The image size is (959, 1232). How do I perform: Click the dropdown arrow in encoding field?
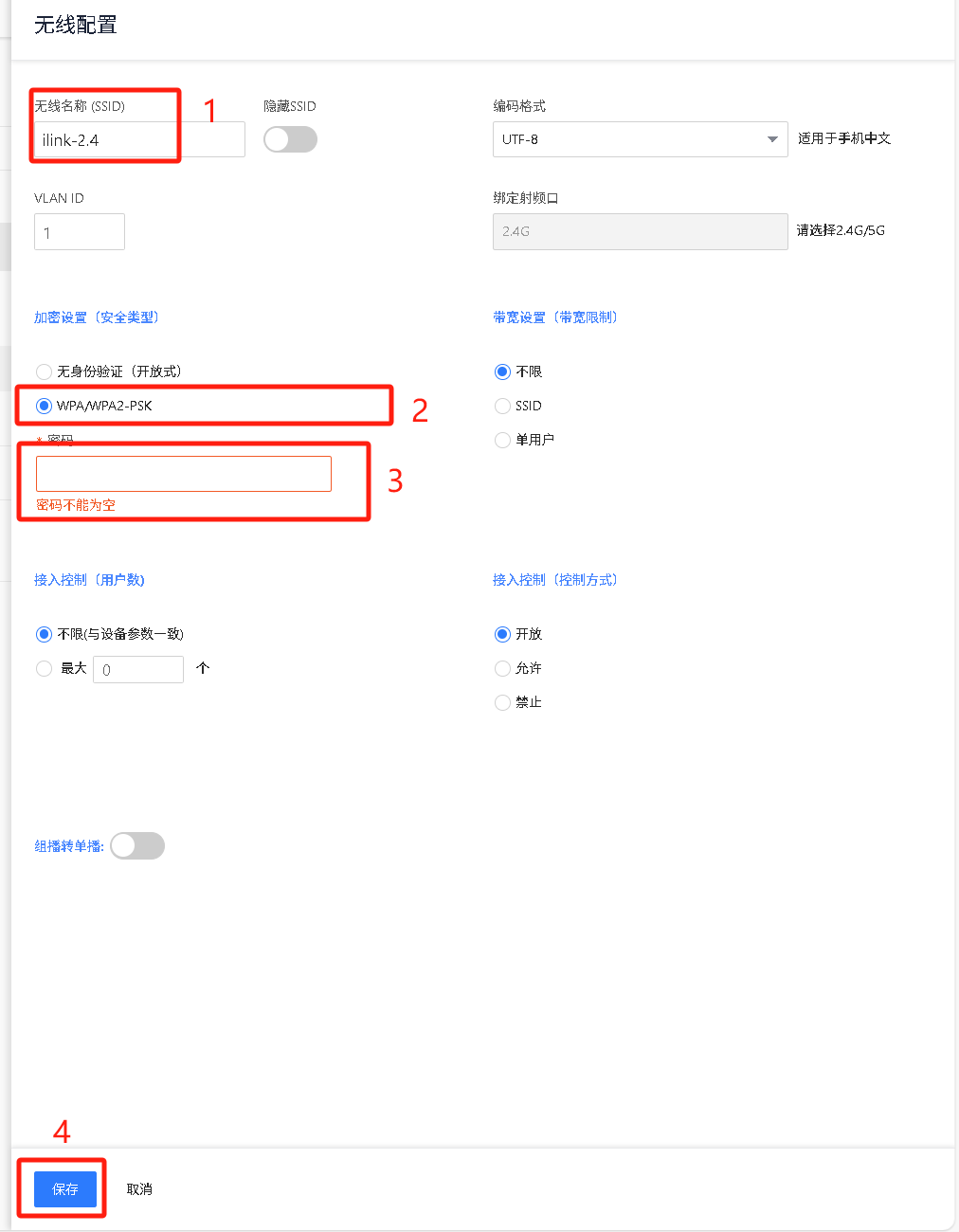(x=772, y=139)
